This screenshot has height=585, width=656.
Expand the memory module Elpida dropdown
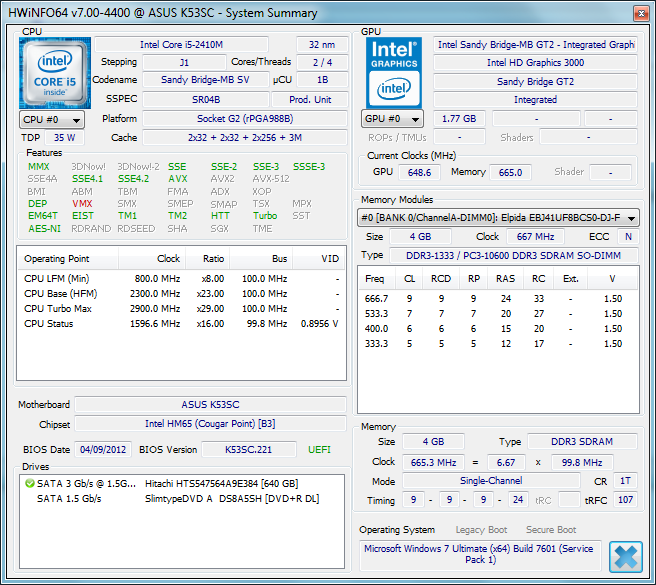[x=498, y=218]
